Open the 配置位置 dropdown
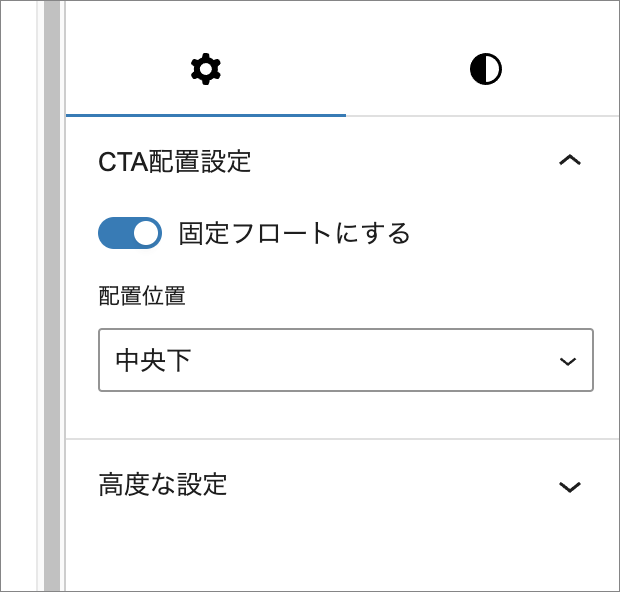 click(x=345, y=360)
